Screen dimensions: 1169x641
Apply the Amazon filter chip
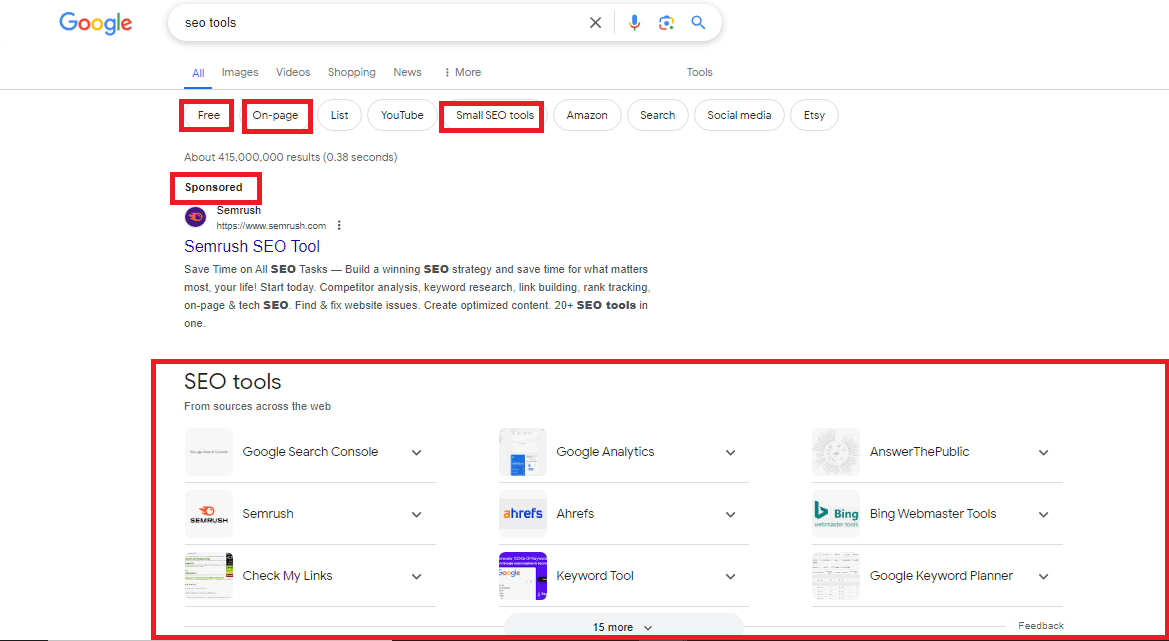587,116
